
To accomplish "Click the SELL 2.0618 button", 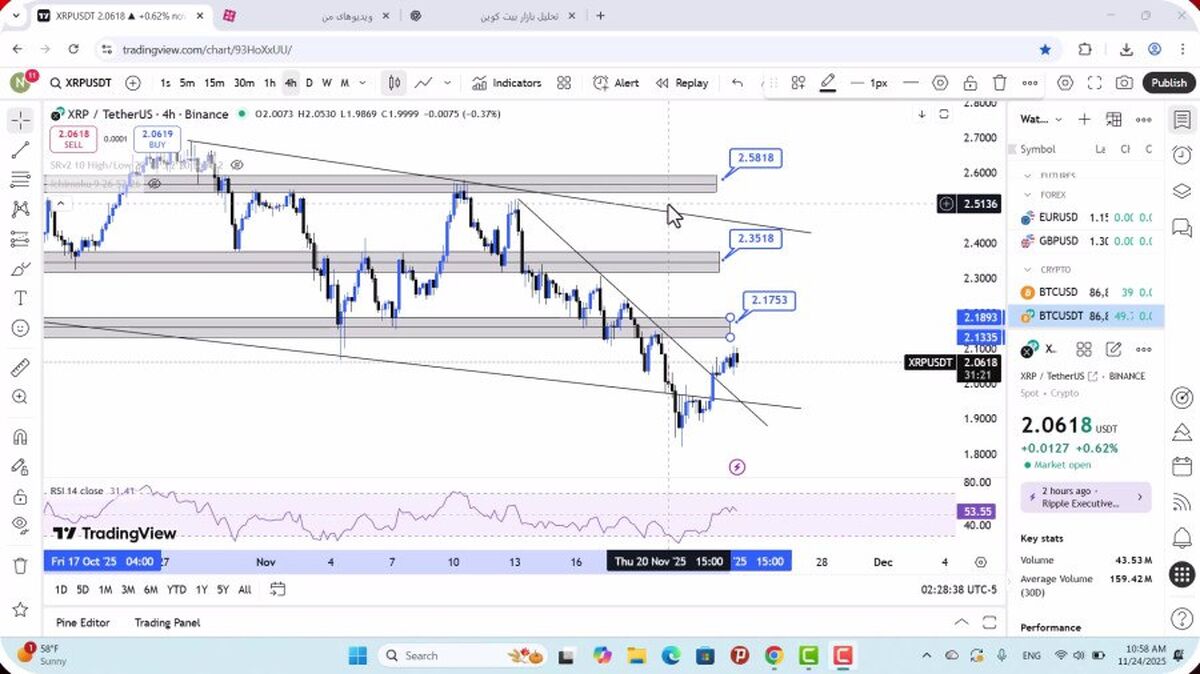I will (x=73, y=138).
